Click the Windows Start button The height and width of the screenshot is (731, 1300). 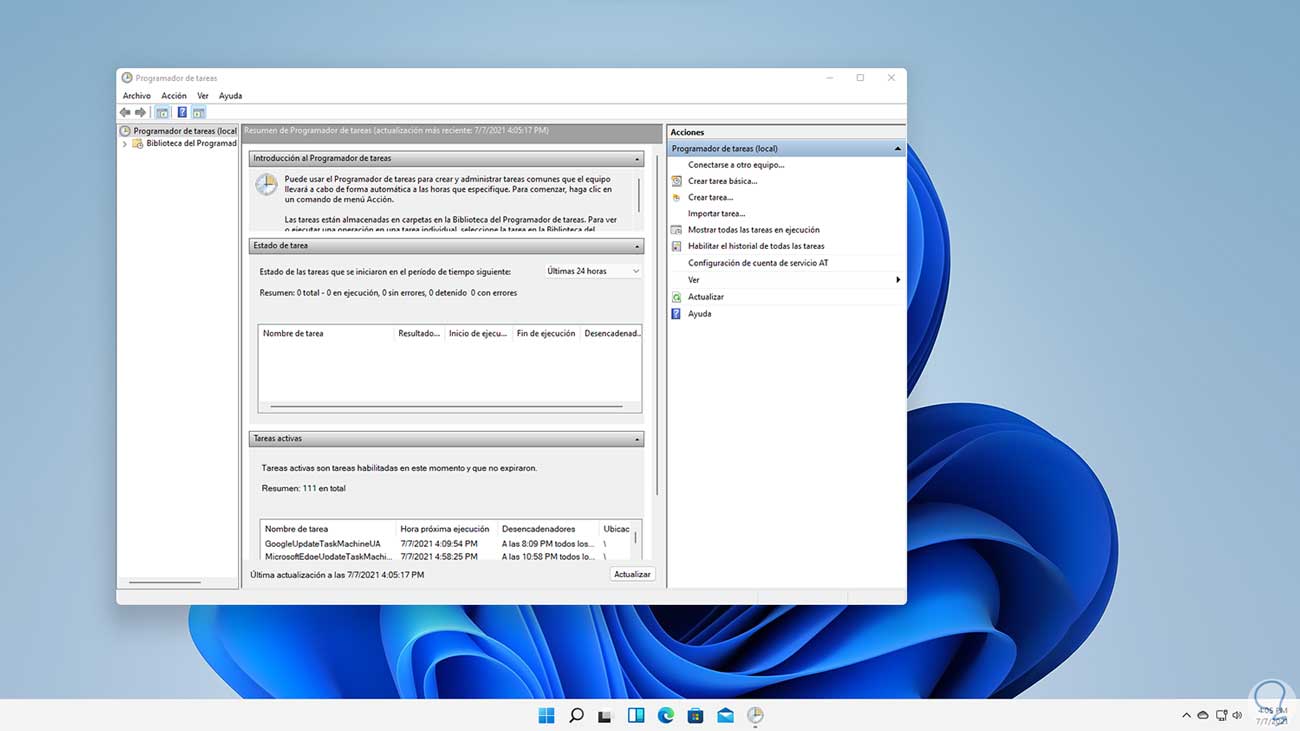click(x=546, y=715)
